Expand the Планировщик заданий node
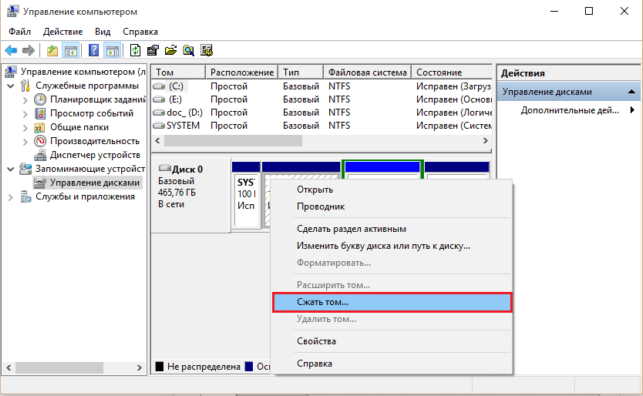 [25, 100]
